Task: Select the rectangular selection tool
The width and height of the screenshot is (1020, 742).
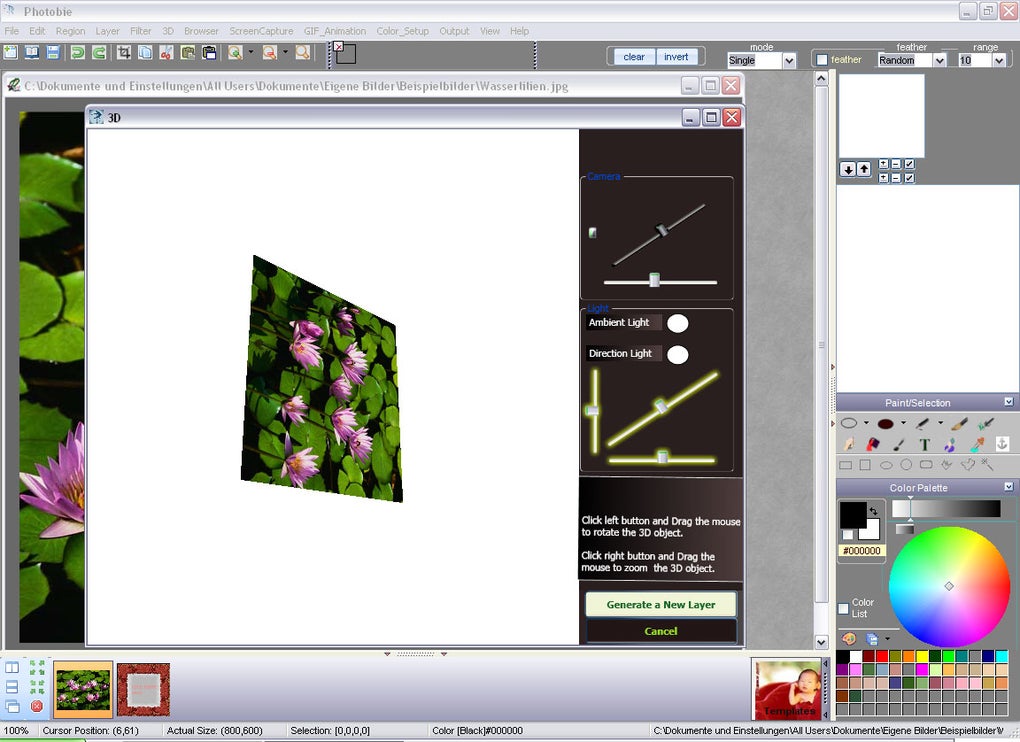Action: [846, 465]
